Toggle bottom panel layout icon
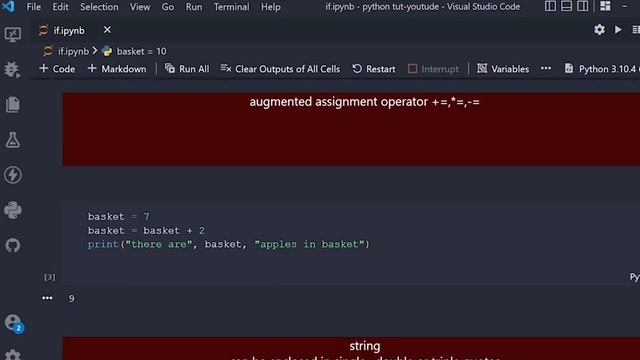Viewport: 640px width, 360px height. [567, 6]
